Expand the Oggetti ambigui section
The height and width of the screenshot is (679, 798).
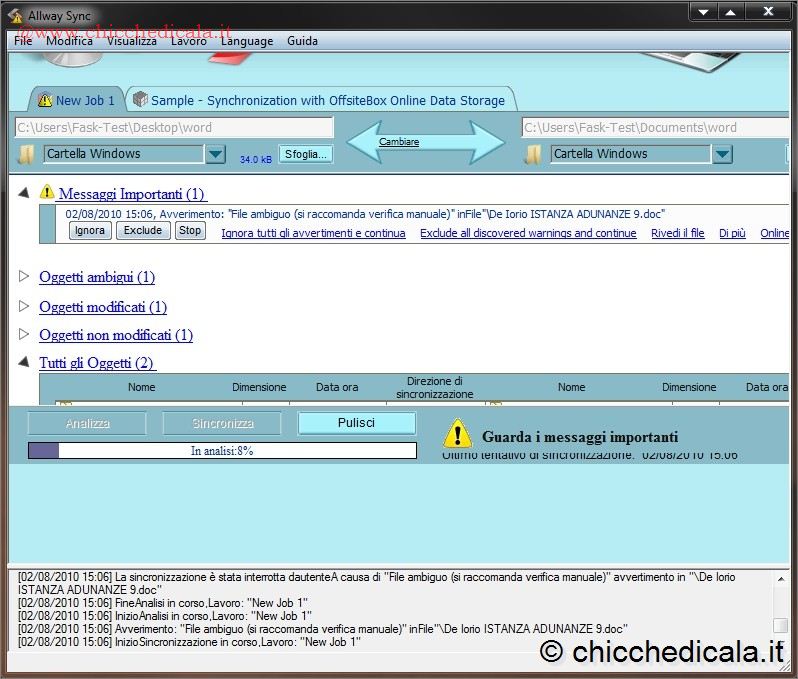(25, 277)
